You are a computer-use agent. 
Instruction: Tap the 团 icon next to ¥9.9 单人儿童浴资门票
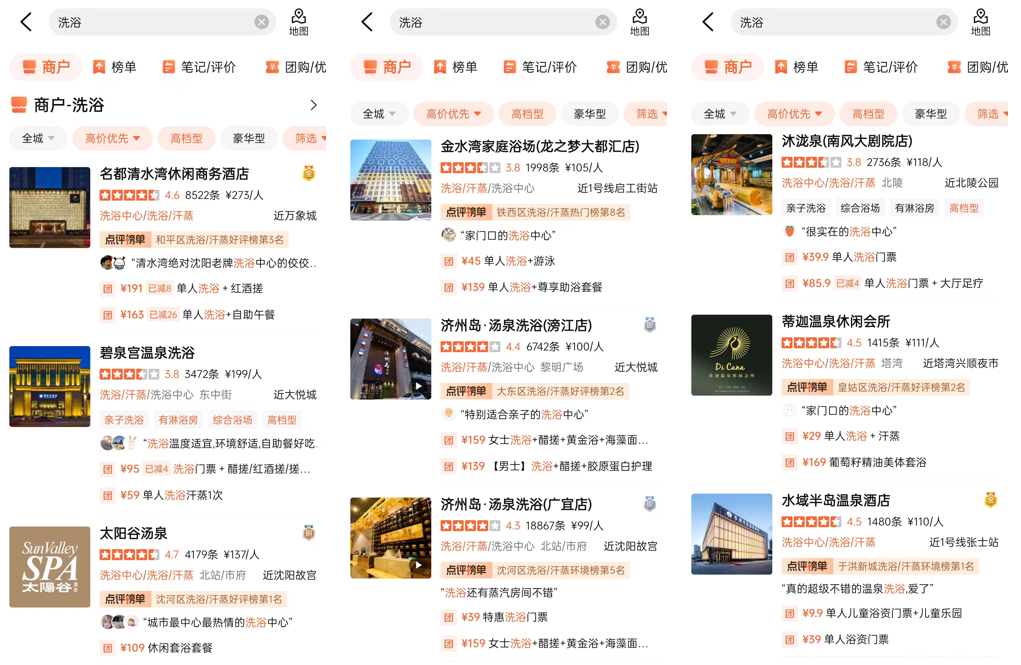pyautogui.click(x=789, y=614)
